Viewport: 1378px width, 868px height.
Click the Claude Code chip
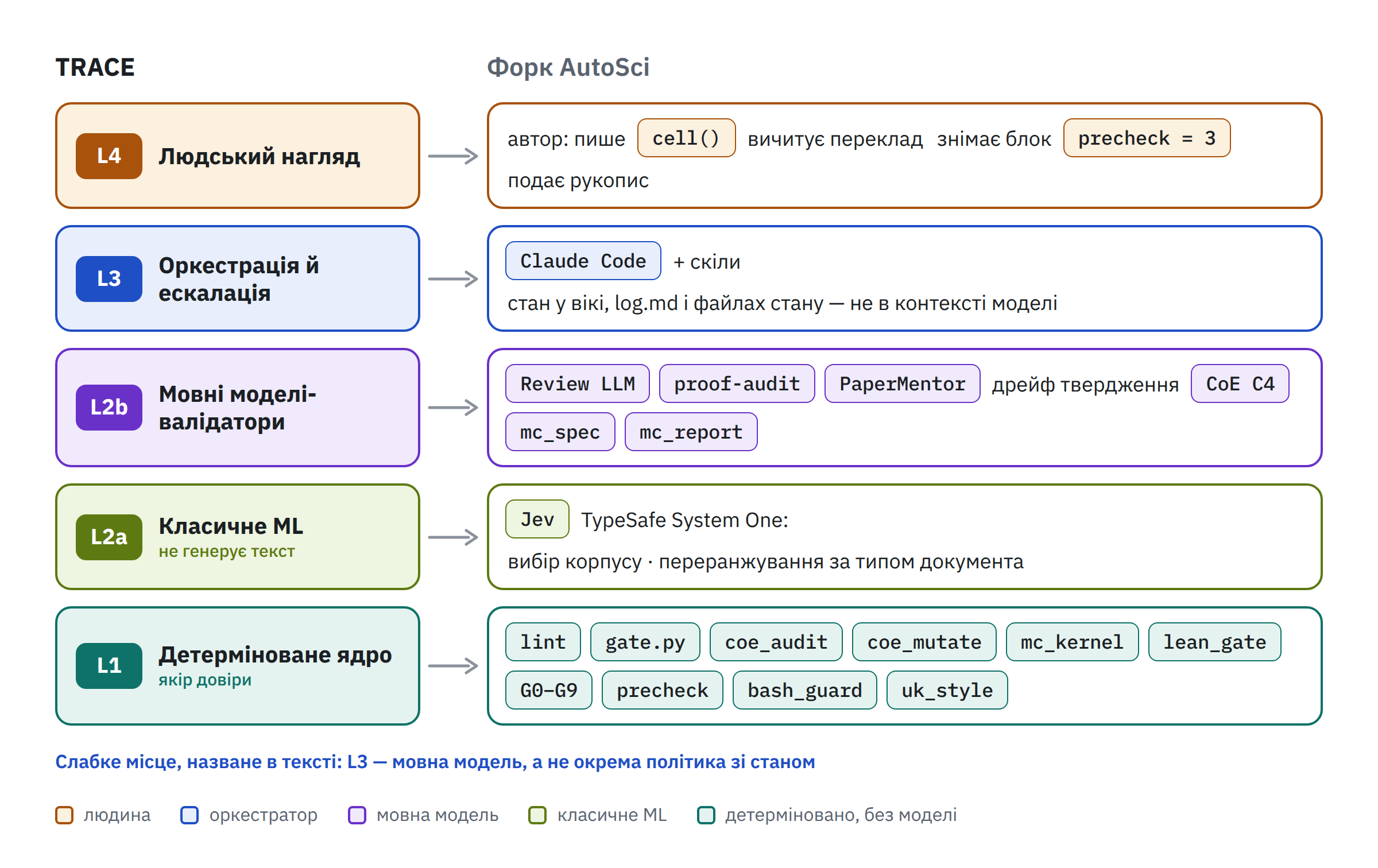coord(583,261)
